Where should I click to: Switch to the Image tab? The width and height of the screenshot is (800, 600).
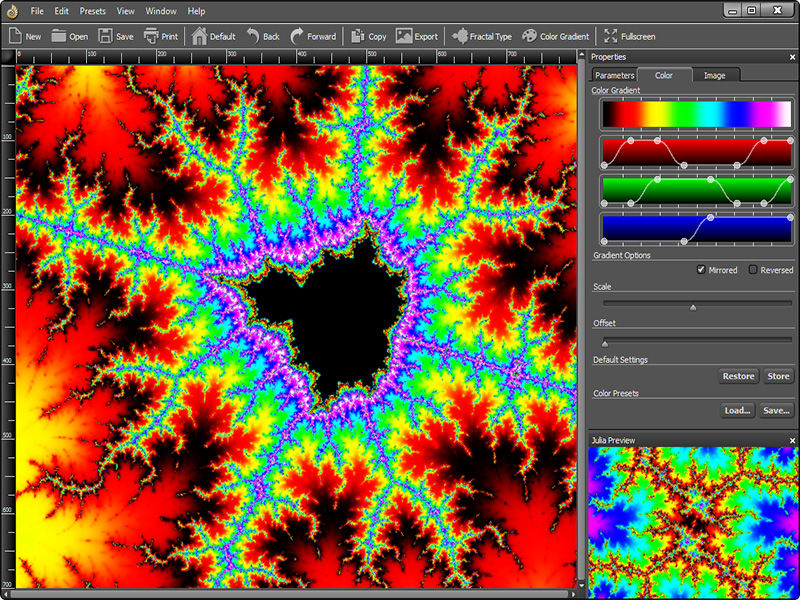(715, 76)
